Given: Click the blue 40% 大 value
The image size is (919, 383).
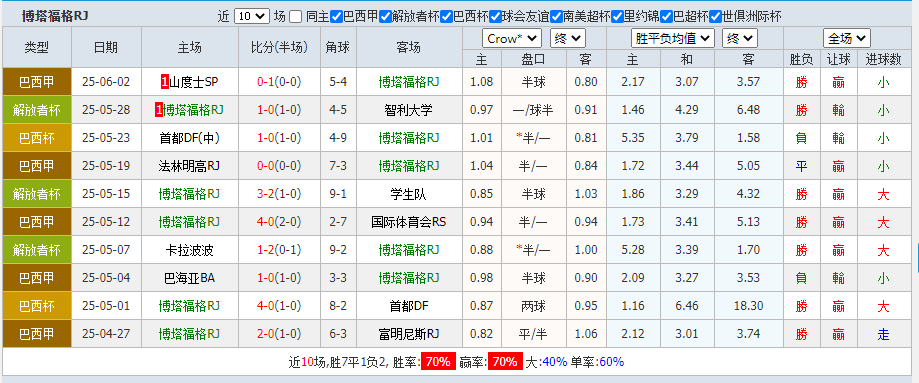Looking at the screenshot, I should (x=554, y=362).
